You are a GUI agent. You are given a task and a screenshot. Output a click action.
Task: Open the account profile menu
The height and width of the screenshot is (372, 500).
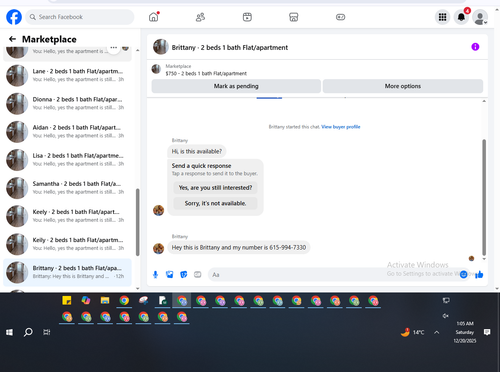point(480,17)
